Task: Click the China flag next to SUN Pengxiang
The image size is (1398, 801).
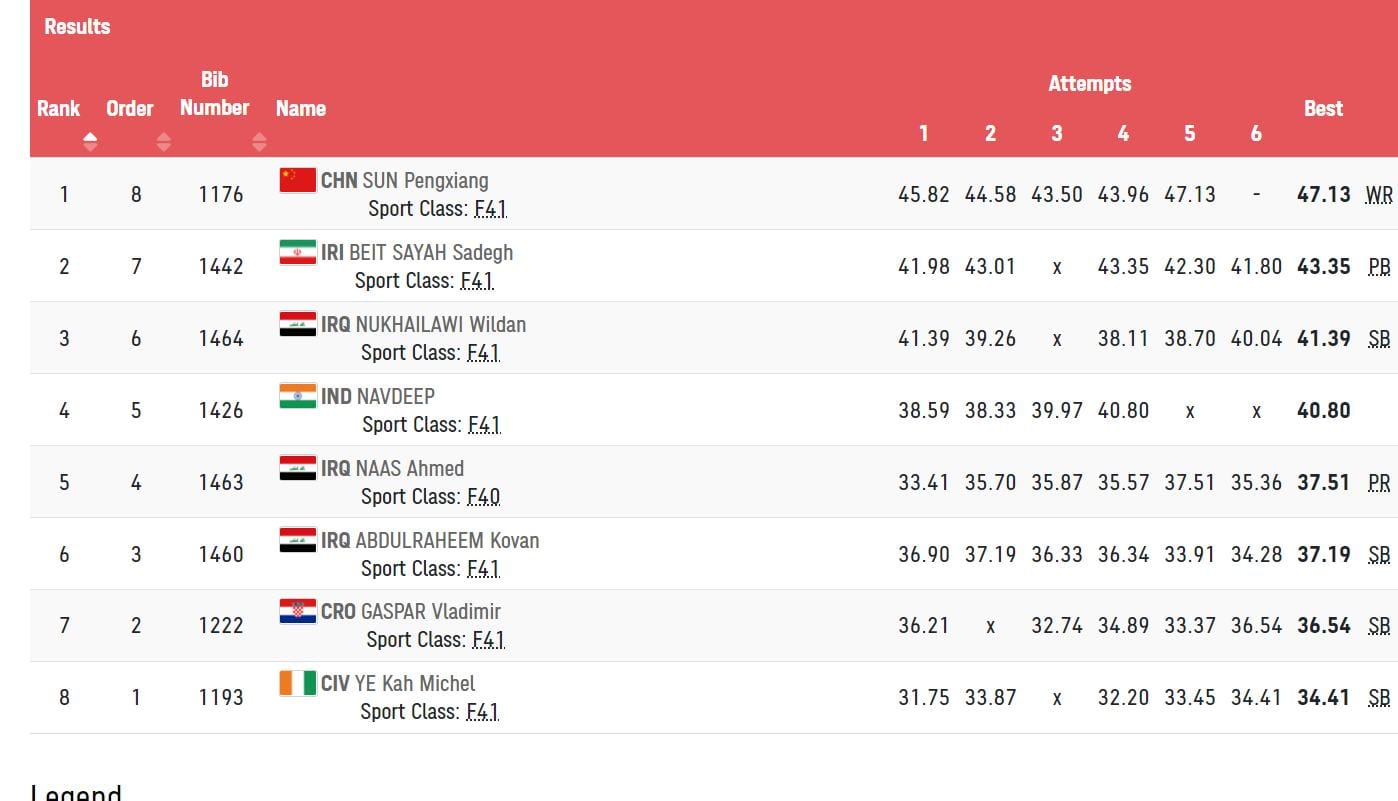Action: pyautogui.click(x=296, y=180)
